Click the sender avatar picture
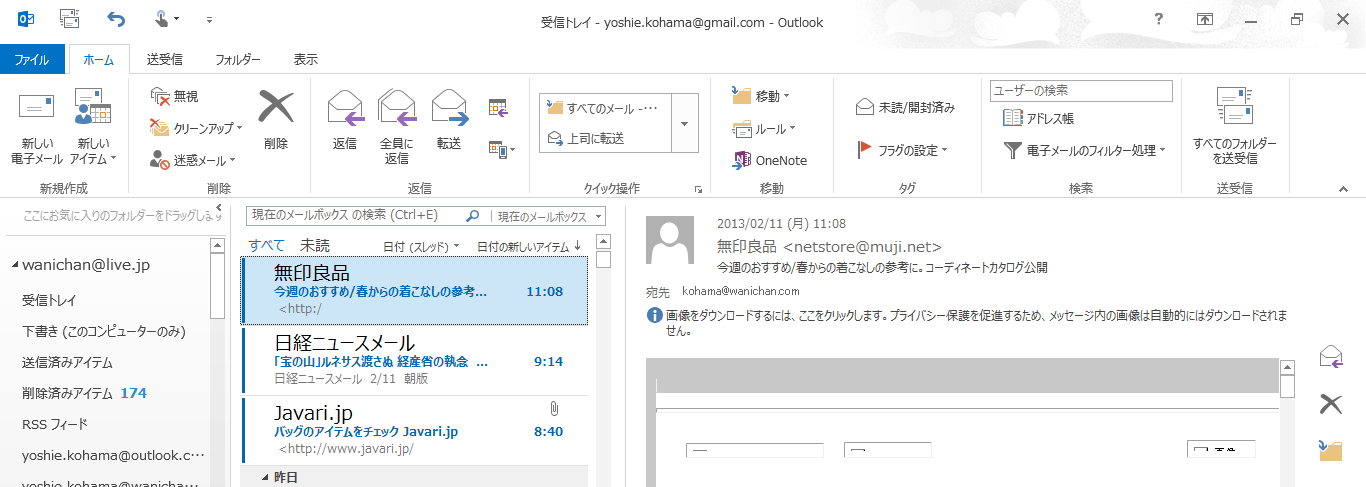The image size is (1366, 487). click(670, 241)
